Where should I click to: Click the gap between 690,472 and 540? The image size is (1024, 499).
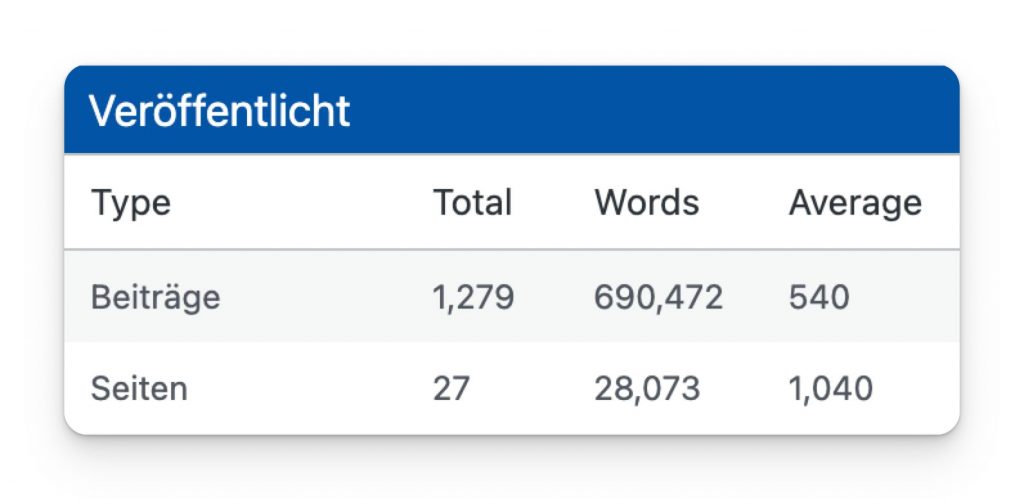[756, 297]
